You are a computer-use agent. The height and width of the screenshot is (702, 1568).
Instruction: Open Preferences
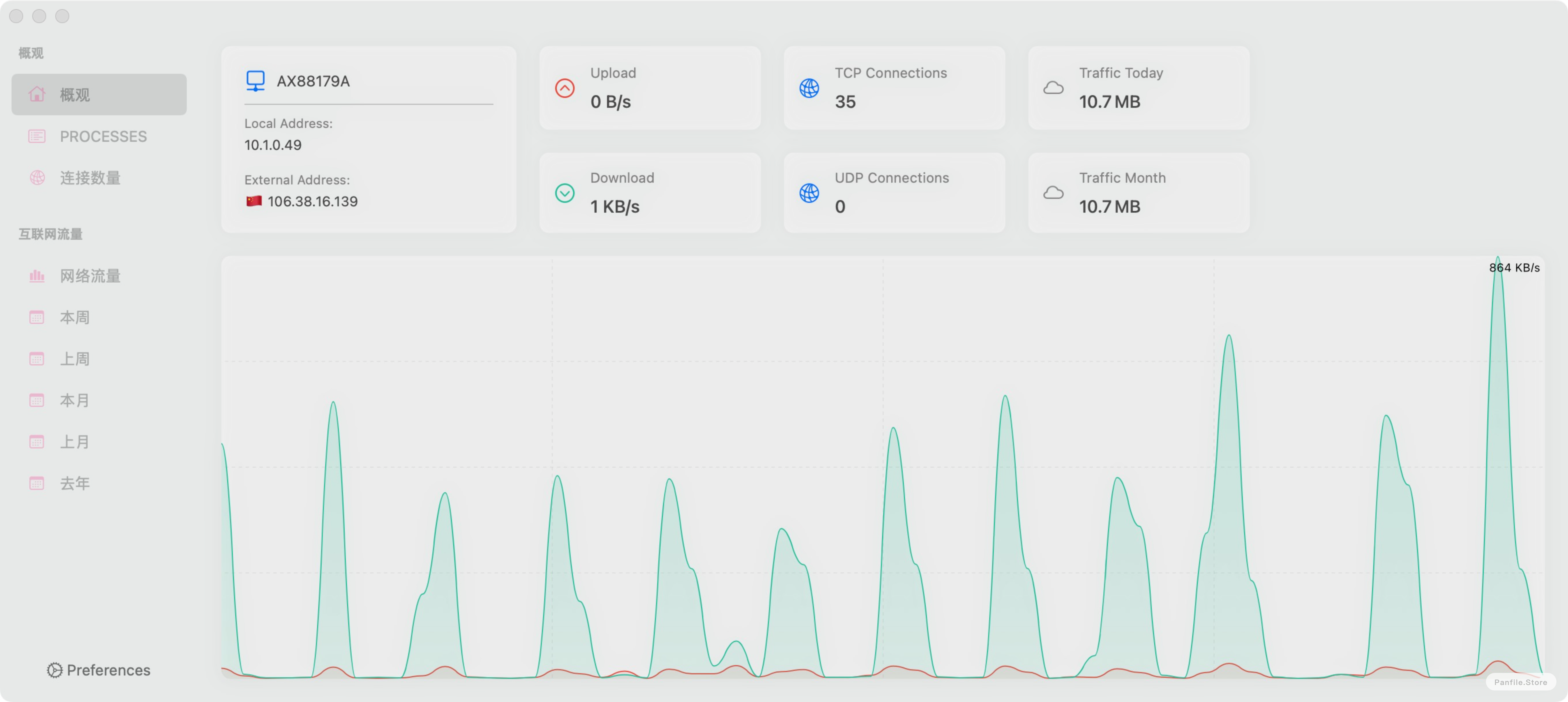[x=99, y=670]
